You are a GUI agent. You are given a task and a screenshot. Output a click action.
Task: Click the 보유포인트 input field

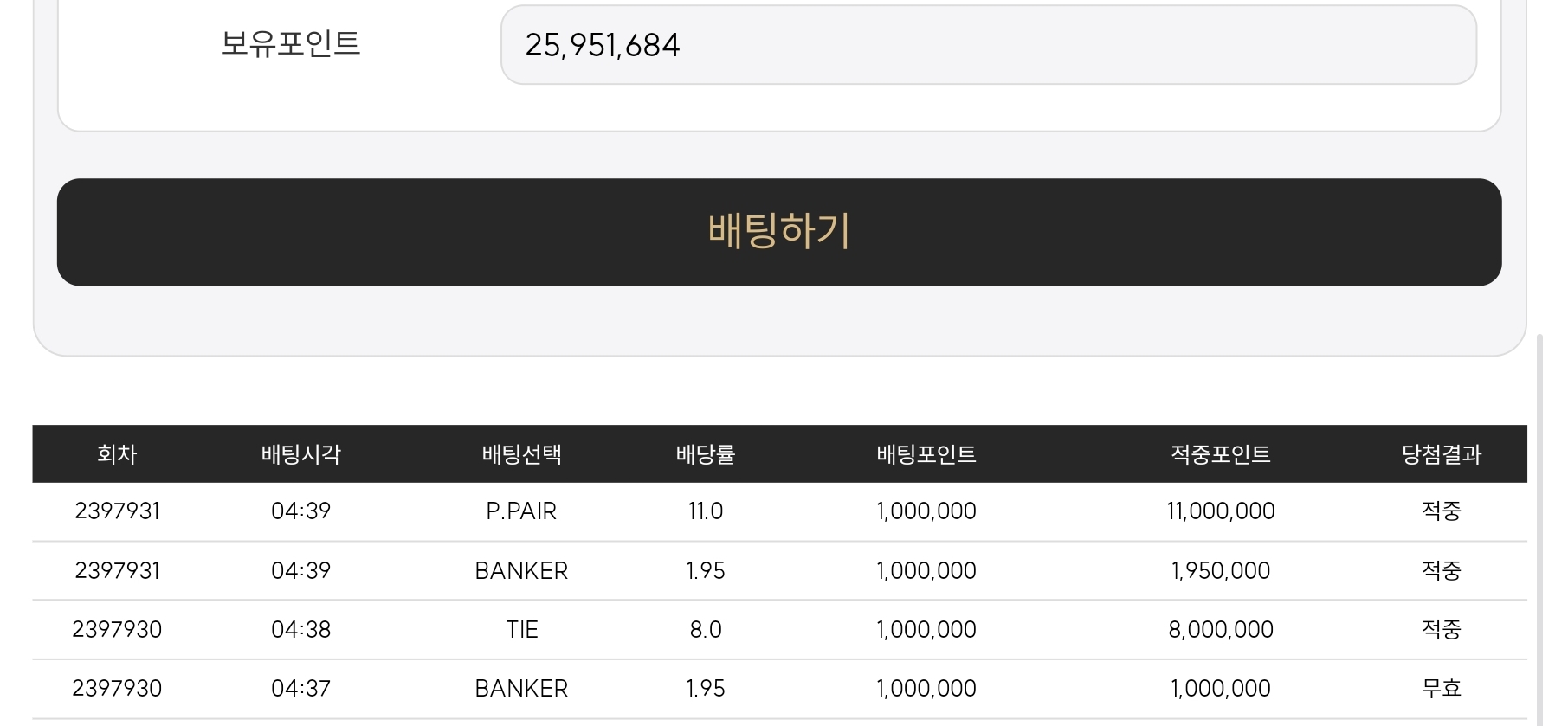coord(989,45)
